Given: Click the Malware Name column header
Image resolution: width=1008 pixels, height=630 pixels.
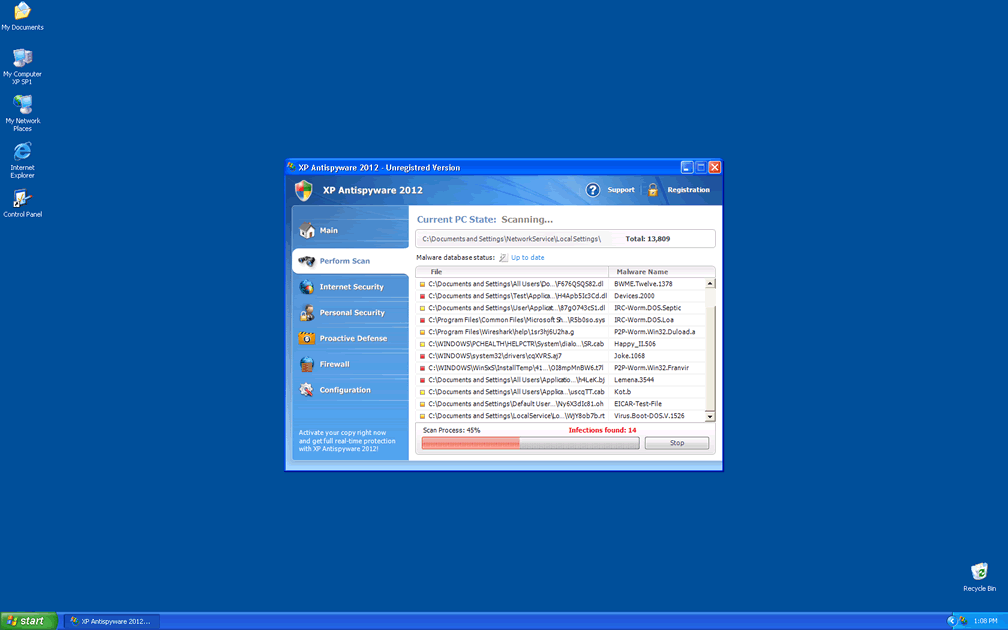Looking at the screenshot, I should click(645, 272).
